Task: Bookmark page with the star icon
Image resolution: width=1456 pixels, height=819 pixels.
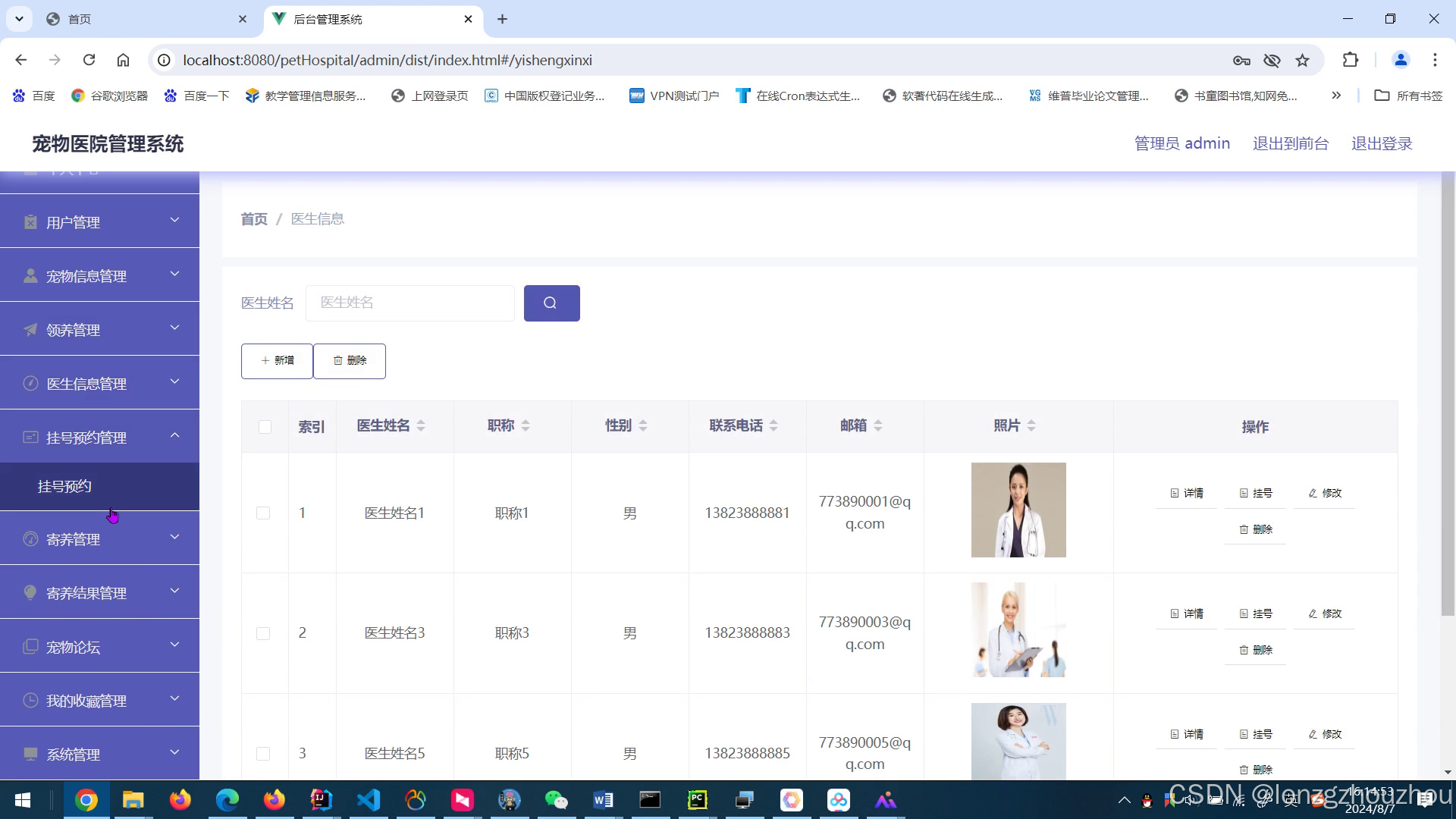Action: tap(1302, 61)
